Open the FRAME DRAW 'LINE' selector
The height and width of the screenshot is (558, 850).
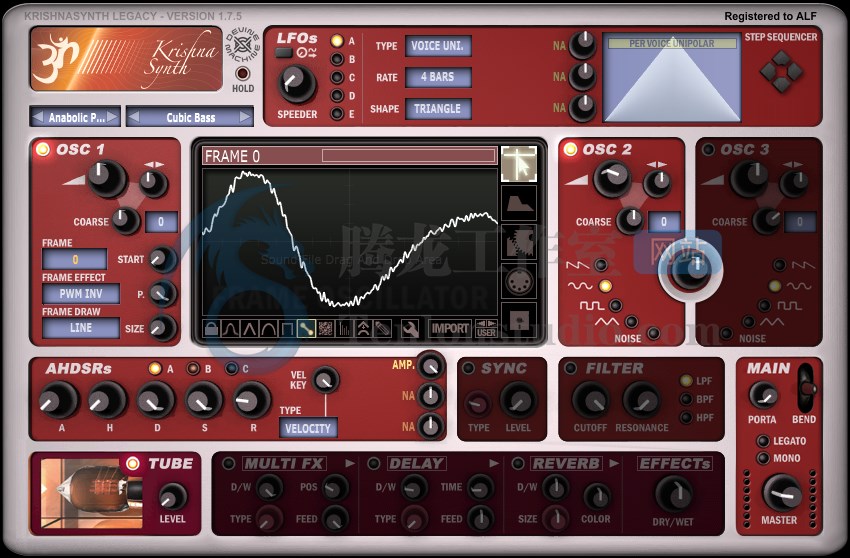click(81, 328)
